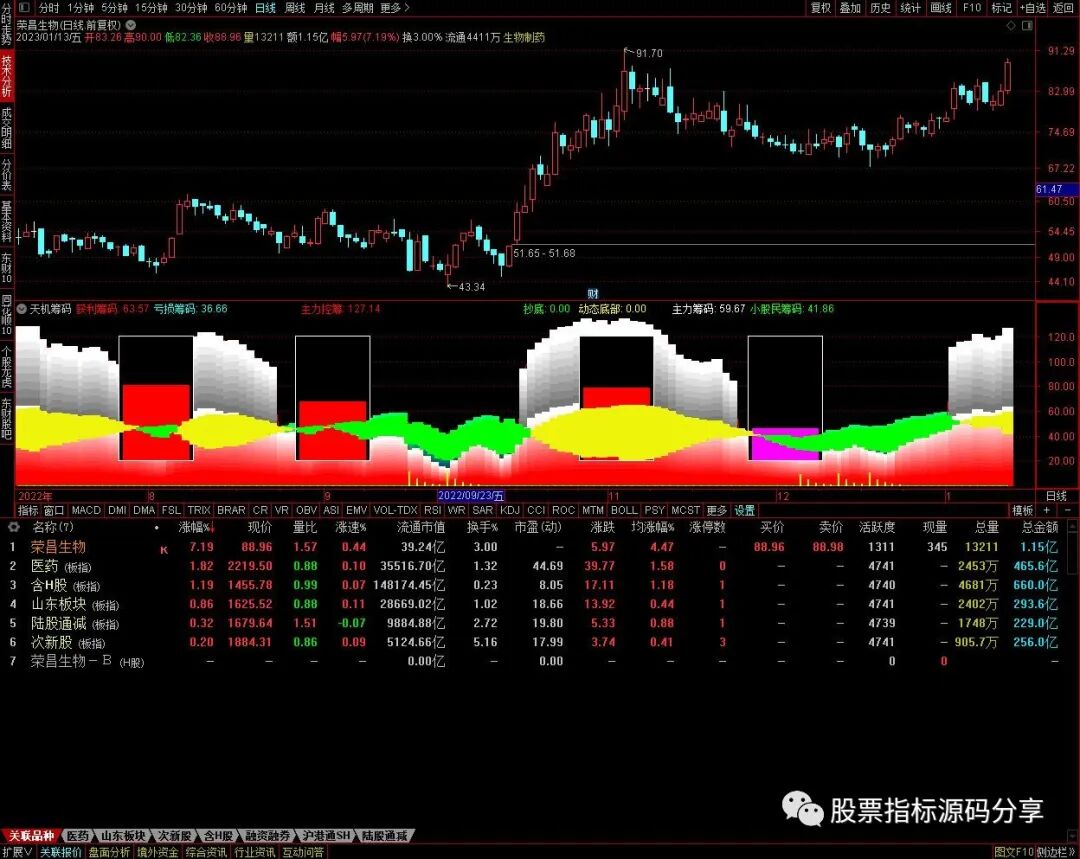Click the 标记 mark button
Image resolution: width=1080 pixels, height=859 pixels.
tap(1001, 8)
